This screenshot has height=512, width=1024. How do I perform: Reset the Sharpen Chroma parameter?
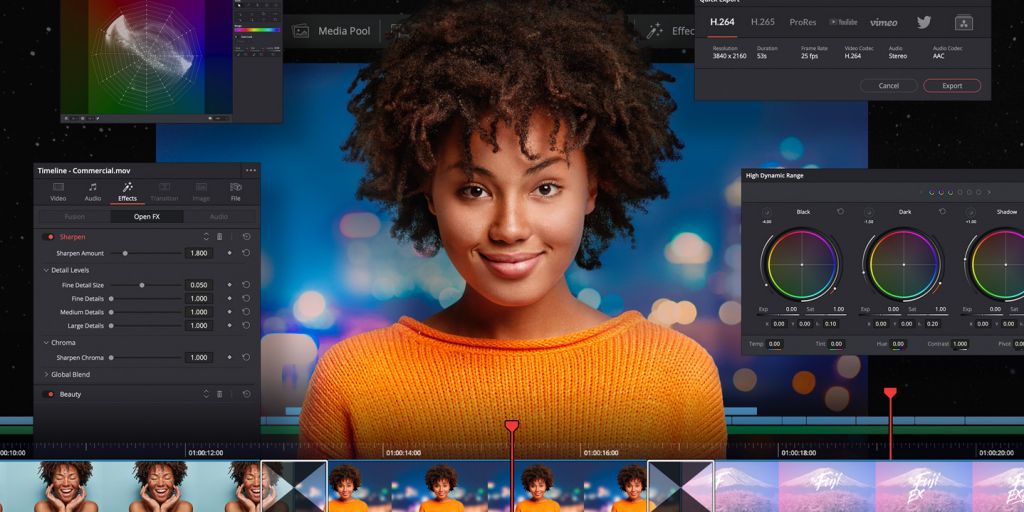(x=246, y=357)
